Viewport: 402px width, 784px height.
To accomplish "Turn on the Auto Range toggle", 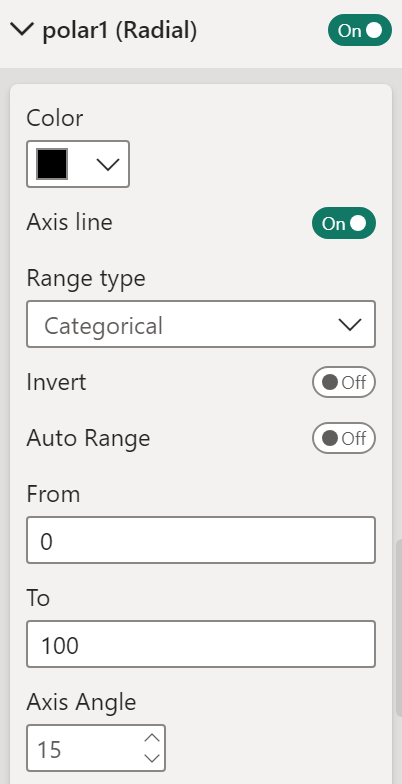I will [344, 438].
